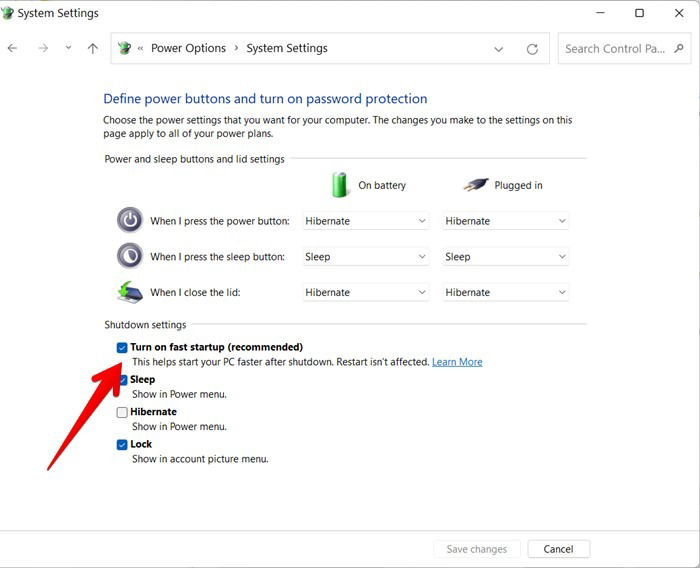Click the Cancel button

coord(558,549)
